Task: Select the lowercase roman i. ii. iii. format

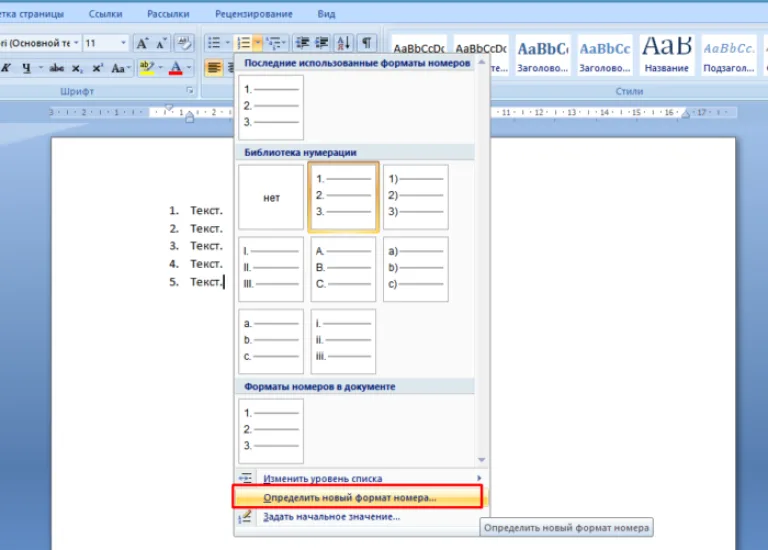Action: pos(343,341)
